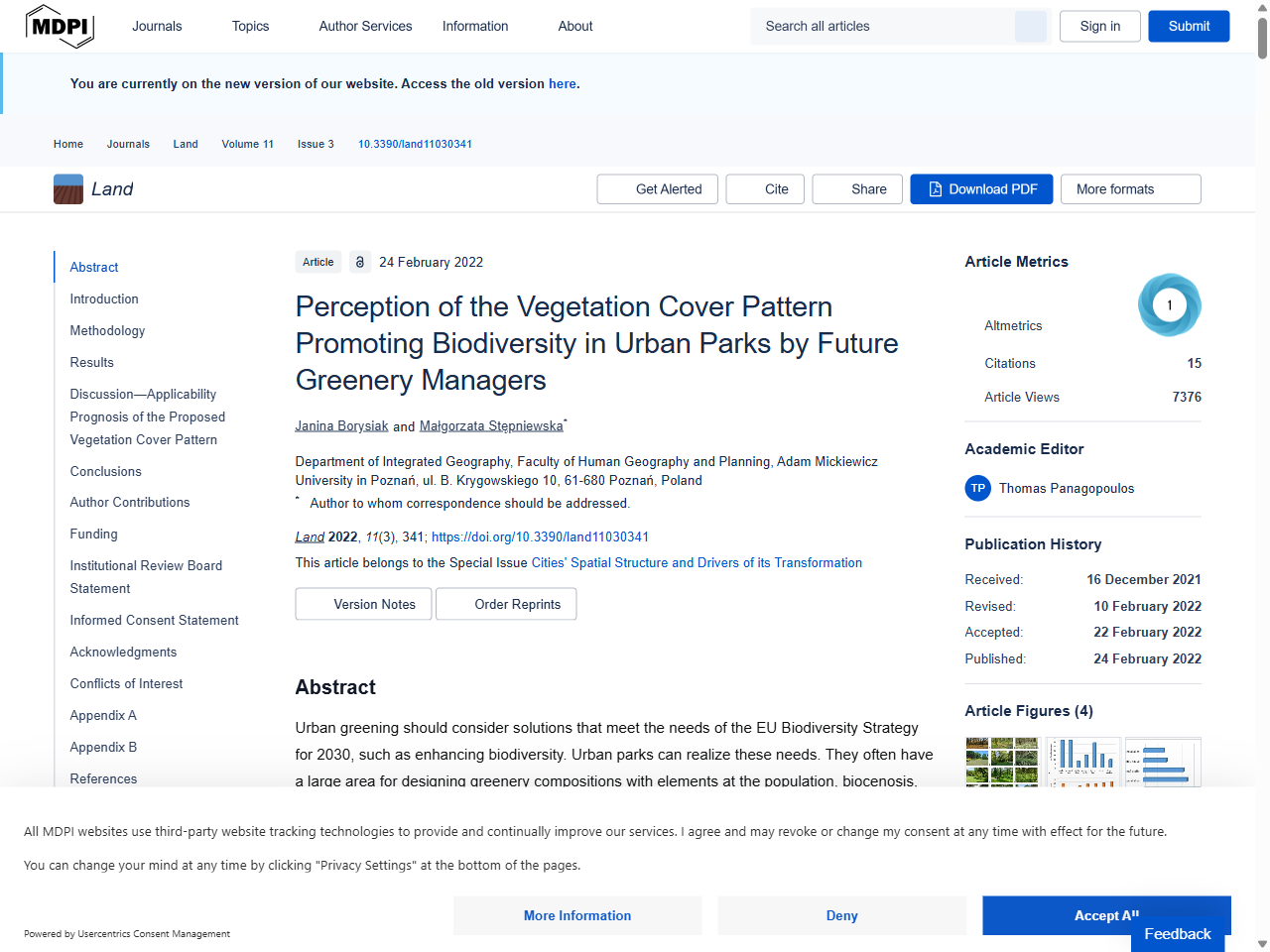Open author Janina Borysiak's details
Image resolution: width=1270 pixels, height=952 pixels.
(341, 426)
